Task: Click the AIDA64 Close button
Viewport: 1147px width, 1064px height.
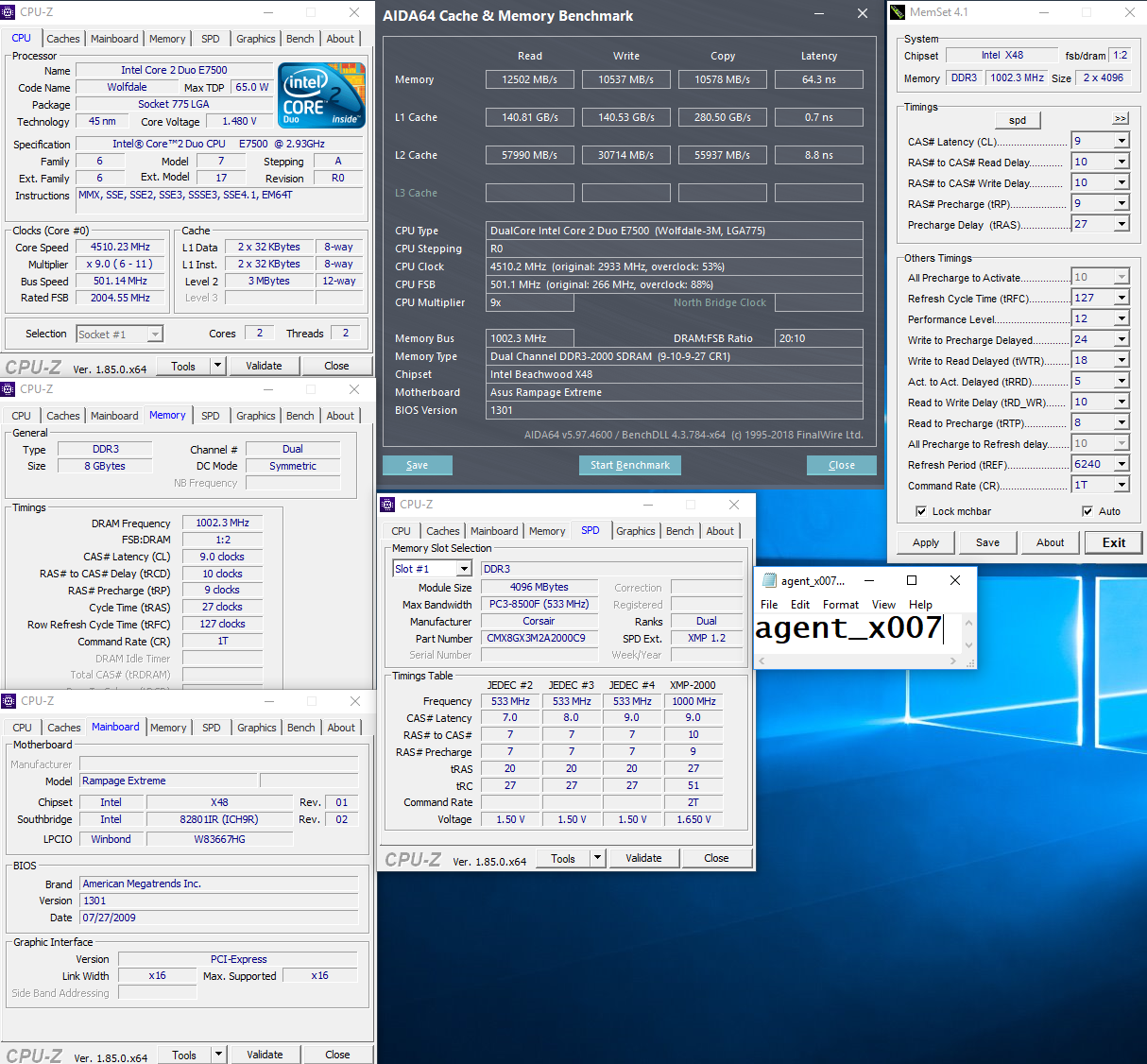Action: click(x=842, y=465)
